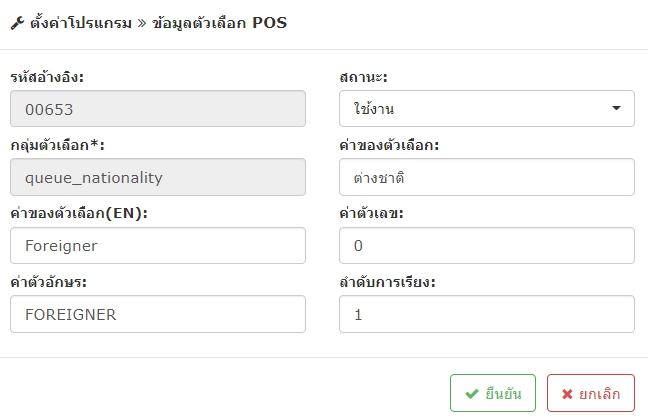Viewport: 648px width, 420px height.
Task: Click the queue_nationality group field
Action: point(158,177)
